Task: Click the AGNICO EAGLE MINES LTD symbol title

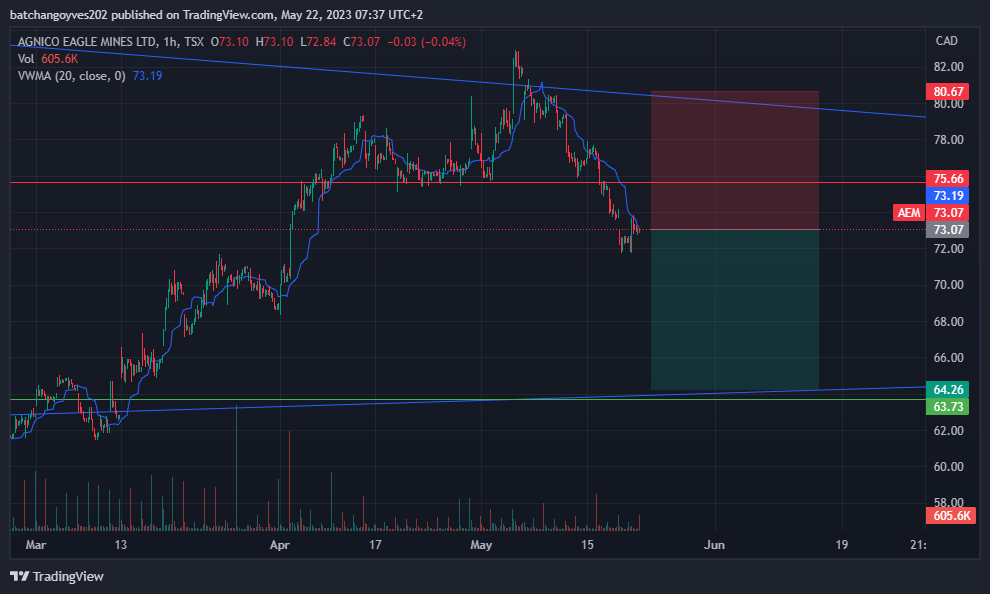Action: click(x=87, y=42)
